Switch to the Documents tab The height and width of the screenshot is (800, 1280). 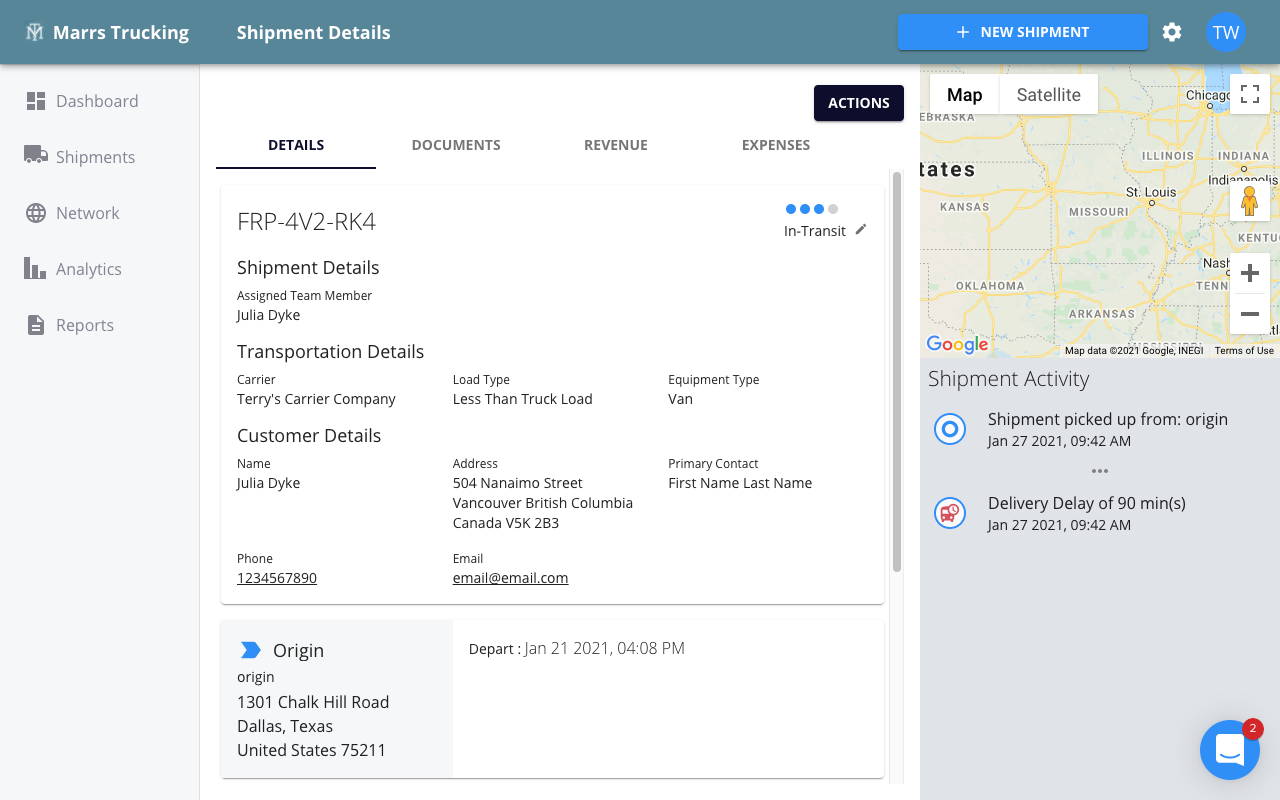(456, 145)
